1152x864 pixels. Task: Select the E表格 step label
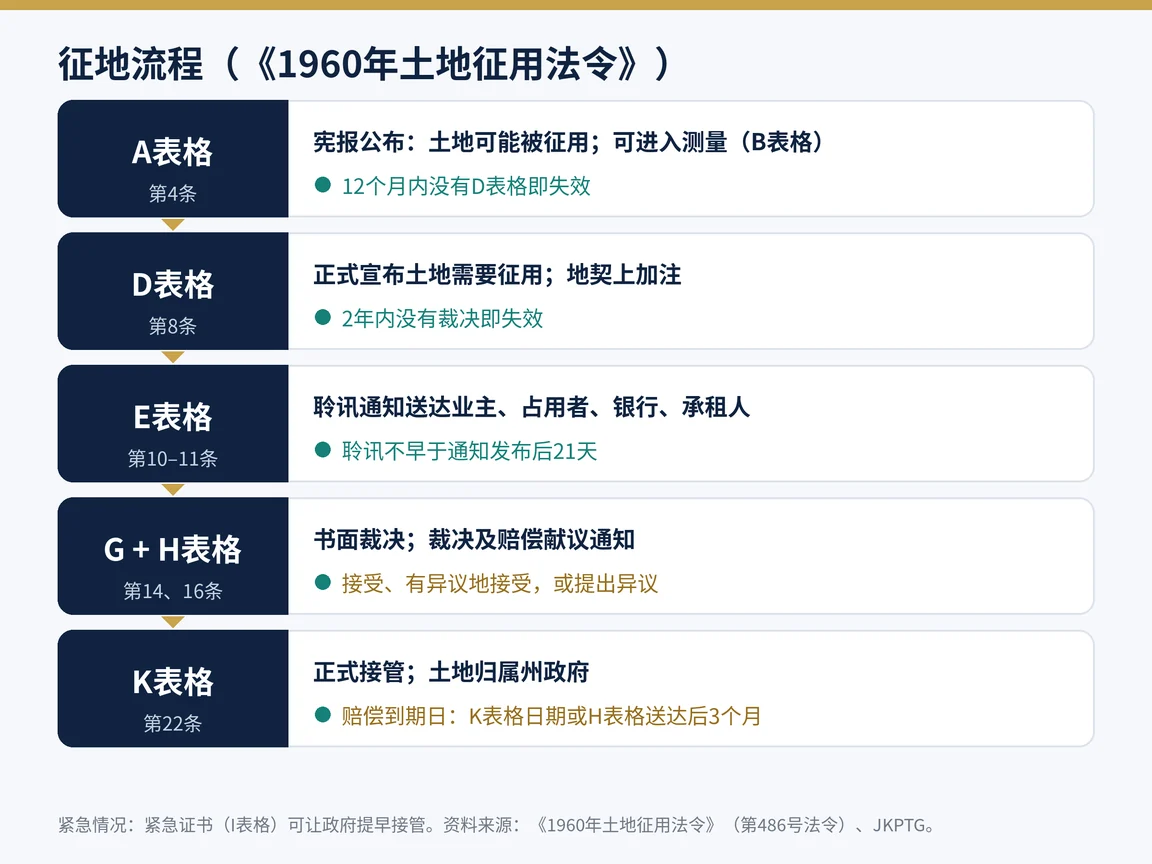point(173,417)
